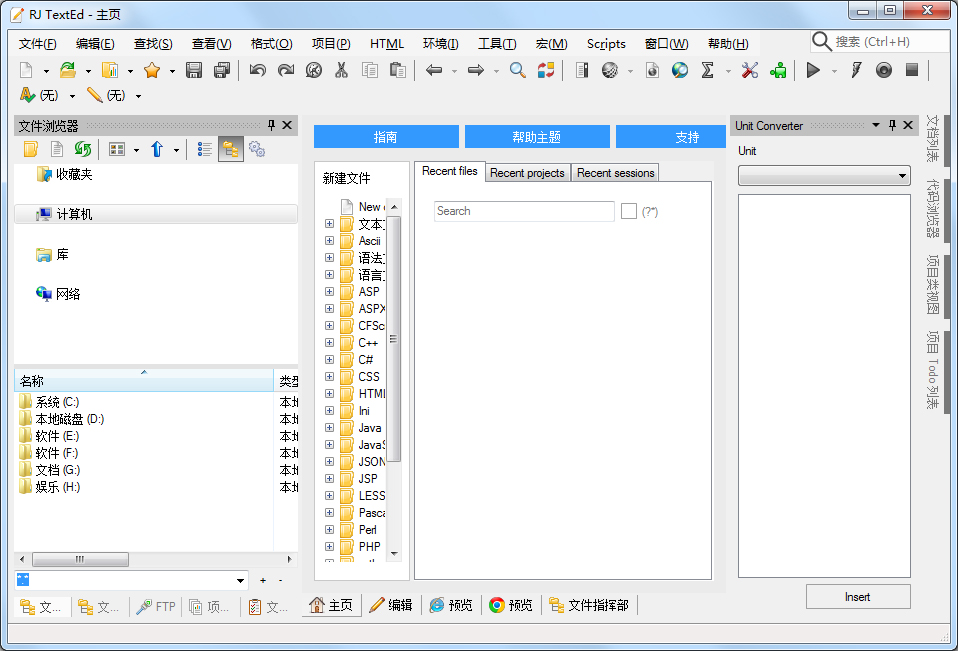Image resolution: width=958 pixels, height=651 pixels.
Task: Click the Copy icon in toolbar
Action: tap(370, 70)
